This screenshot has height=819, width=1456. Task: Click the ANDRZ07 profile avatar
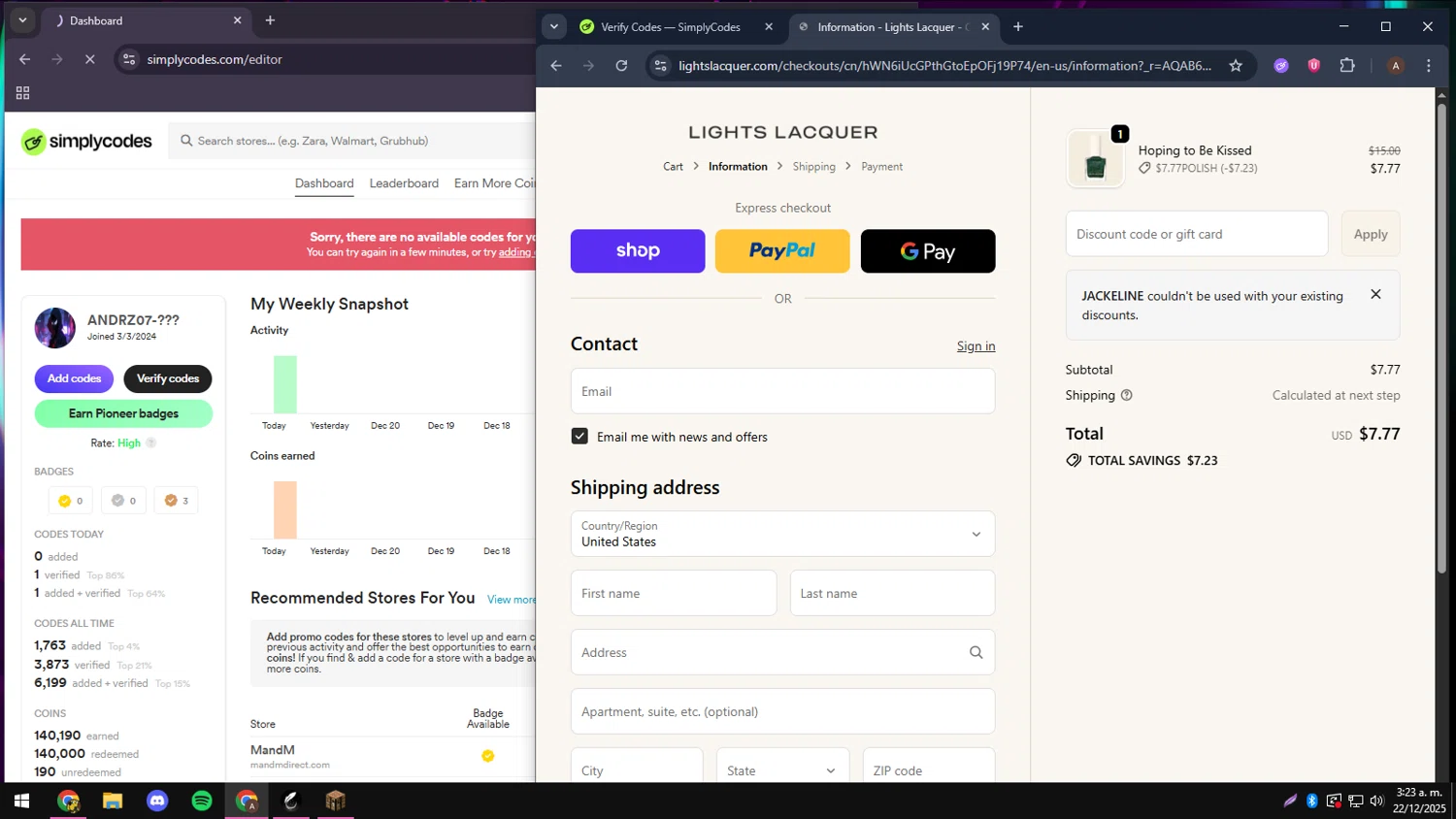tap(55, 328)
